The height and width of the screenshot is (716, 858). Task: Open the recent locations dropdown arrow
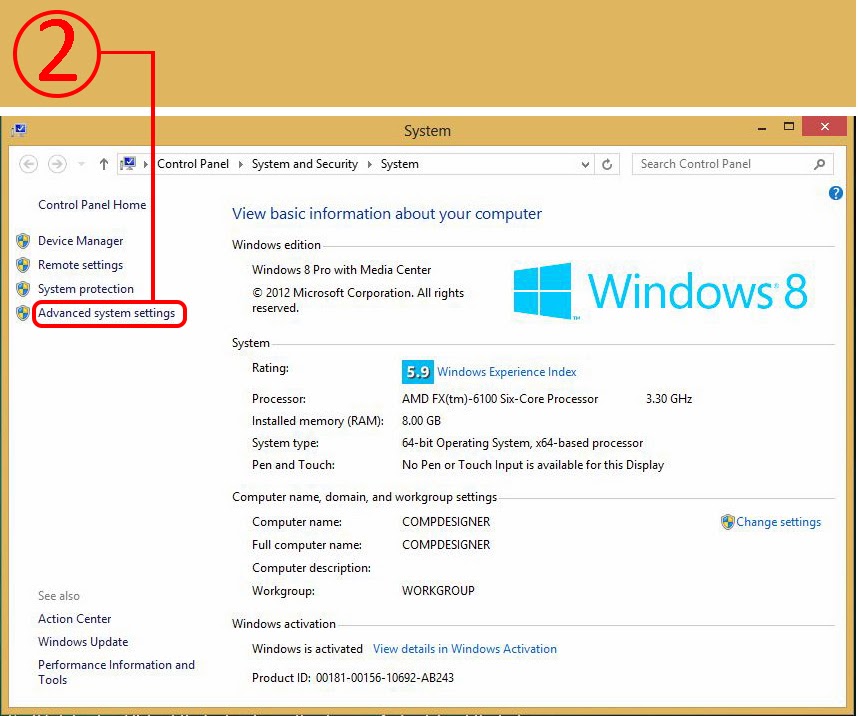pyautogui.click(x=81, y=164)
